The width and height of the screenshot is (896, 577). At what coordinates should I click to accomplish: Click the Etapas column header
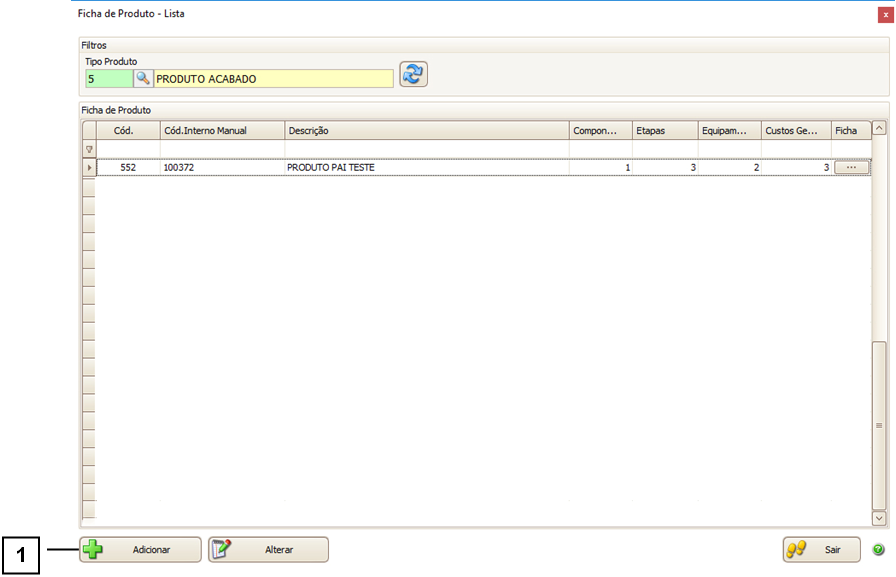[x=663, y=130]
